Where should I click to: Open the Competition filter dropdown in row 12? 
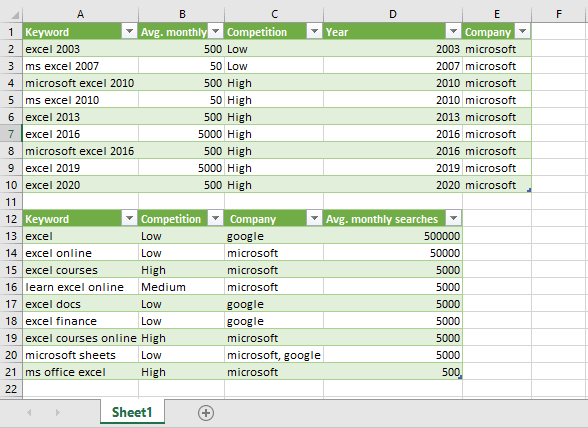[x=216, y=219]
